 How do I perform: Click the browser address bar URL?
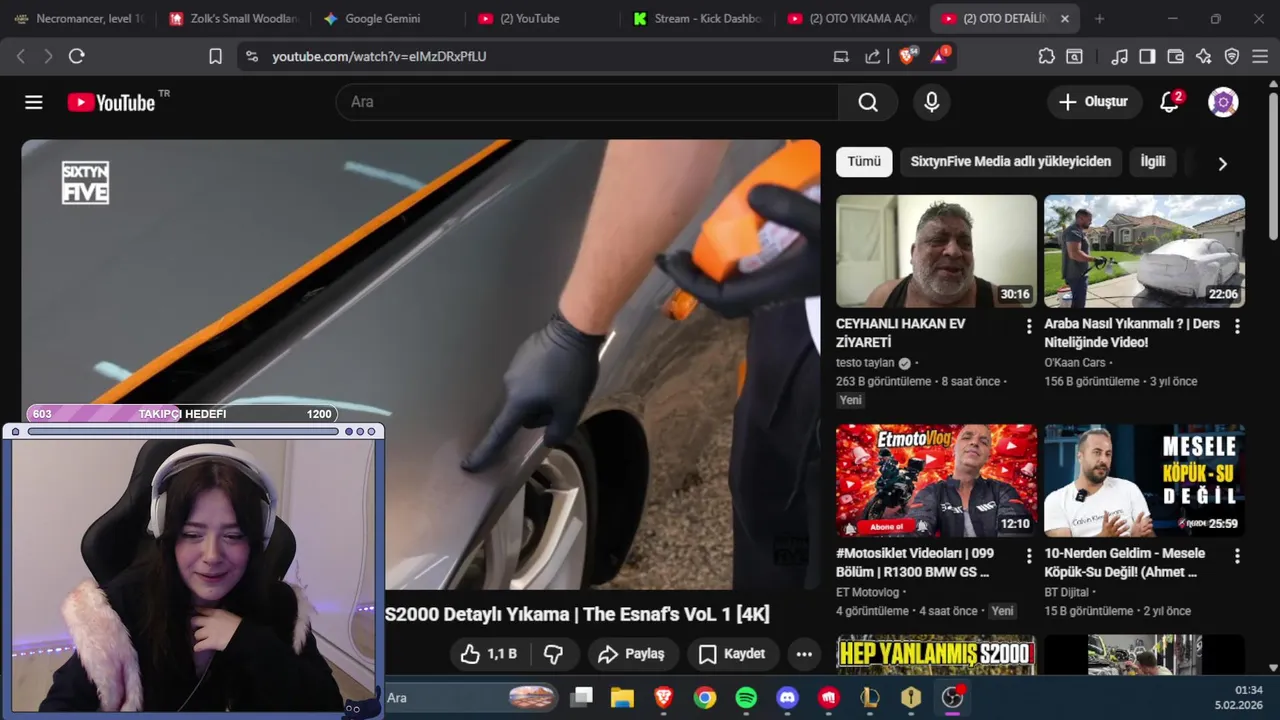tap(379, 57)
